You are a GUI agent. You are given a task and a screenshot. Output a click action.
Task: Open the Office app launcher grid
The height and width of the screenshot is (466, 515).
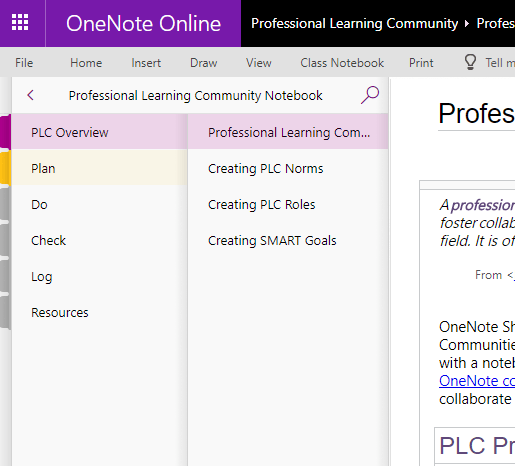pos(20,23)
